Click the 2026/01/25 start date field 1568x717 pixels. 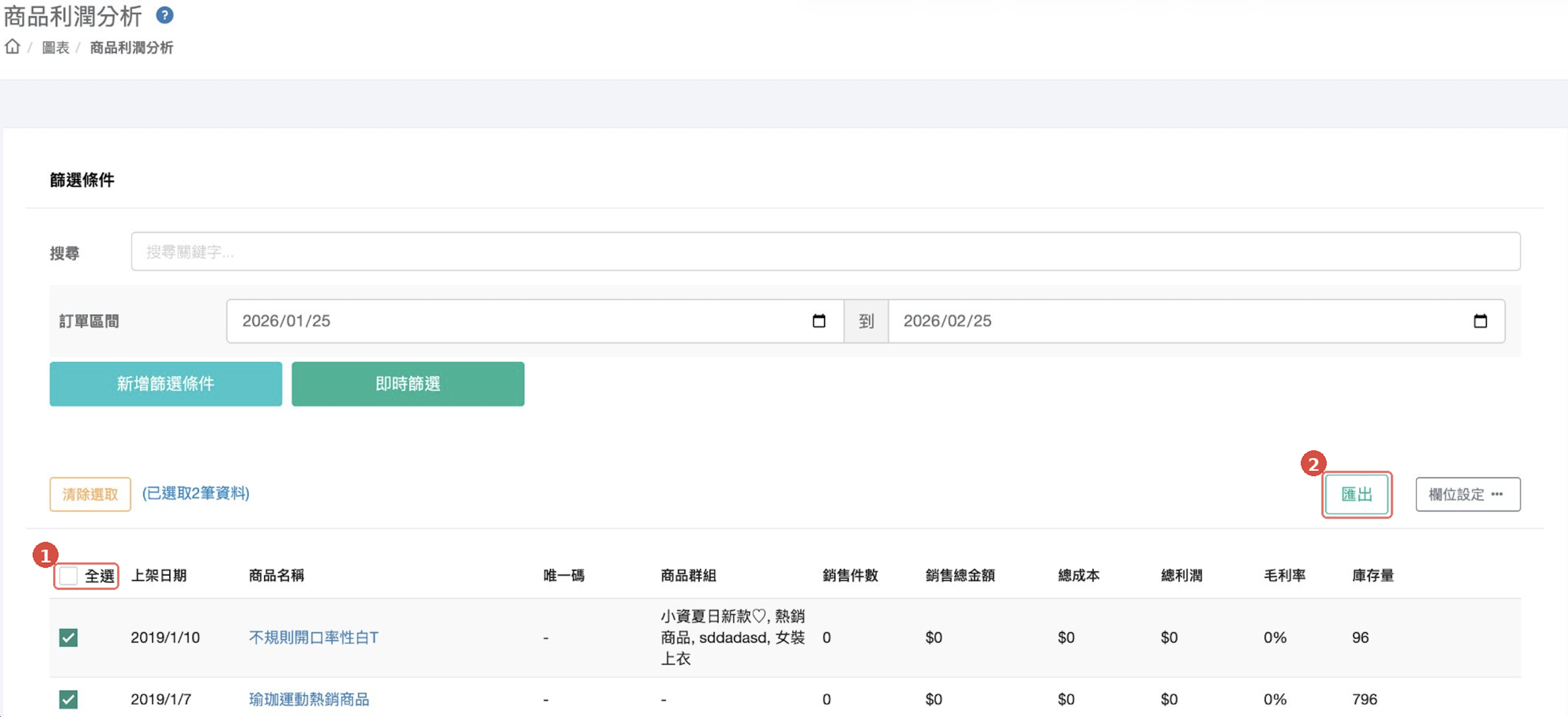point(521,321)
